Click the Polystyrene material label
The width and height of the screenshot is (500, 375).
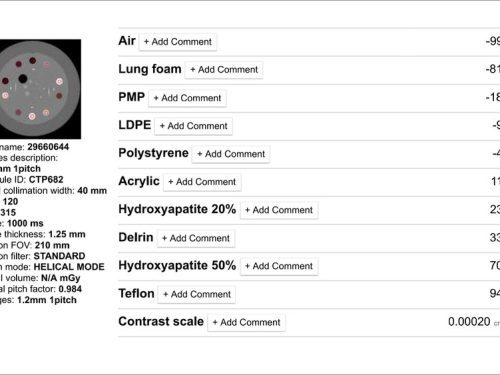click(153, 153)
